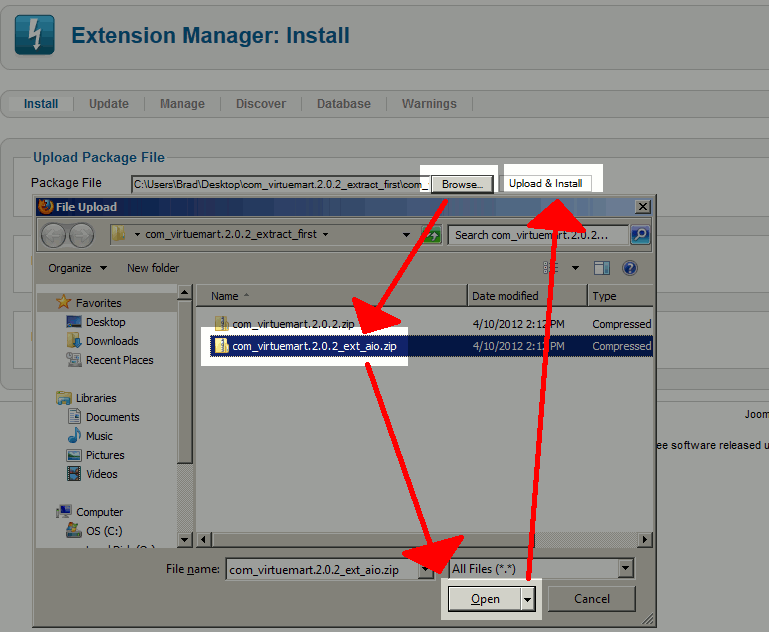Click the OS (C:) drive icon
Image resolution: width=769 pixels, height=632 pixels.
pyautogui.click(x=74, y=530)
